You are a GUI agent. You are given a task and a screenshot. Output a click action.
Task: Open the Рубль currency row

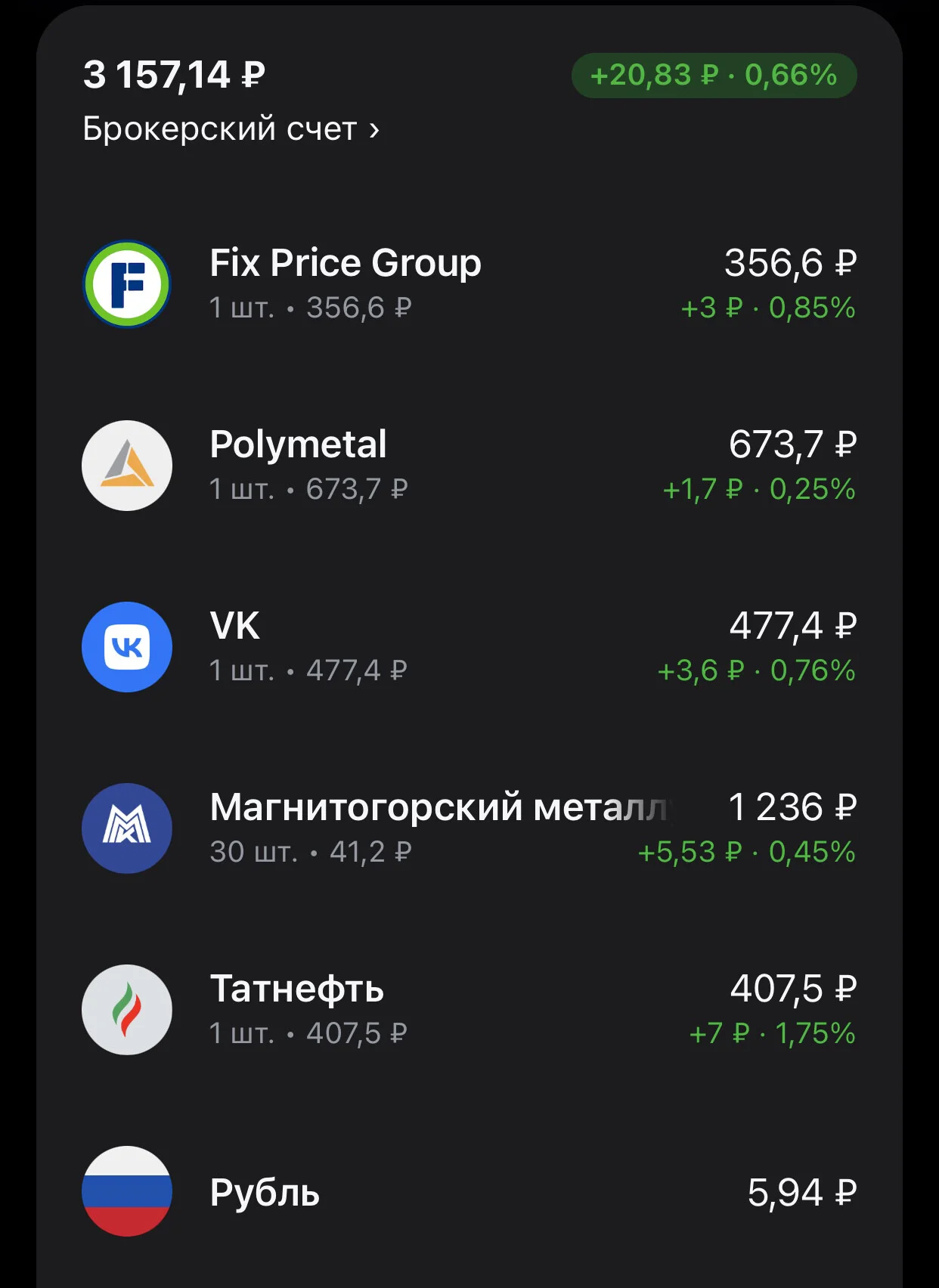469,1191
